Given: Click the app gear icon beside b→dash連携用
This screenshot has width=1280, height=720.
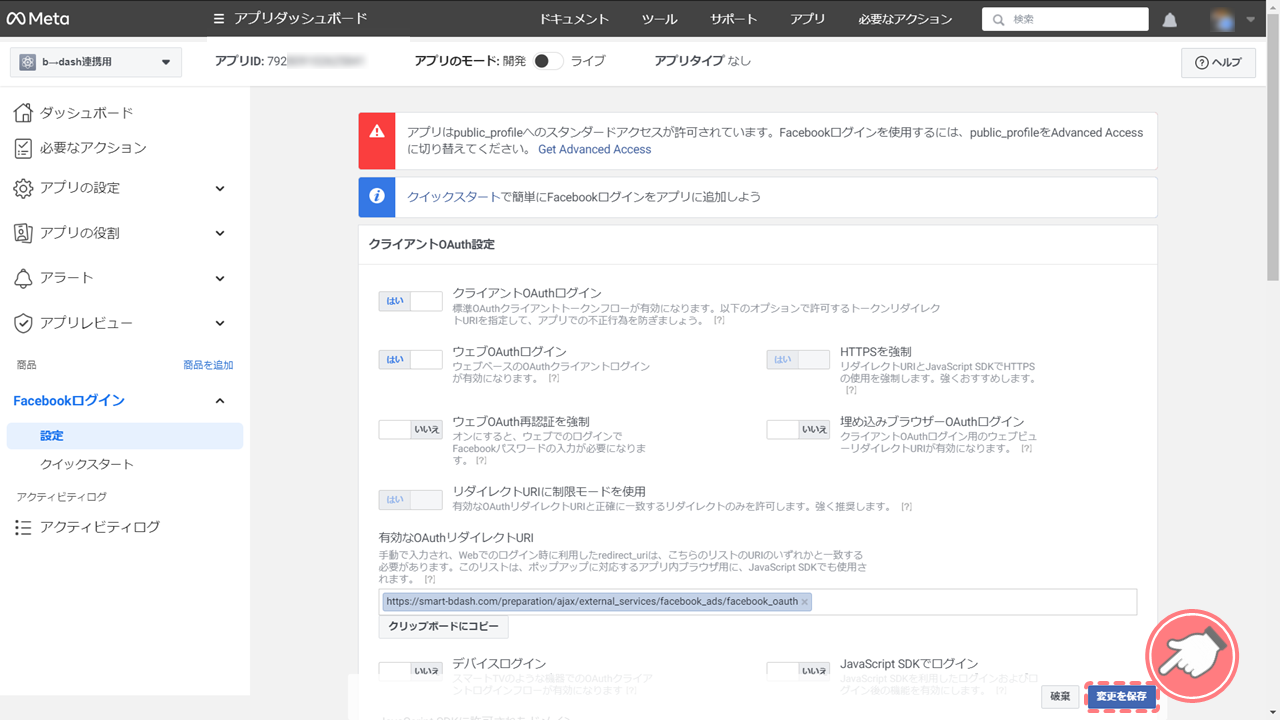Looking at the screenshot, I should (27, 62).
